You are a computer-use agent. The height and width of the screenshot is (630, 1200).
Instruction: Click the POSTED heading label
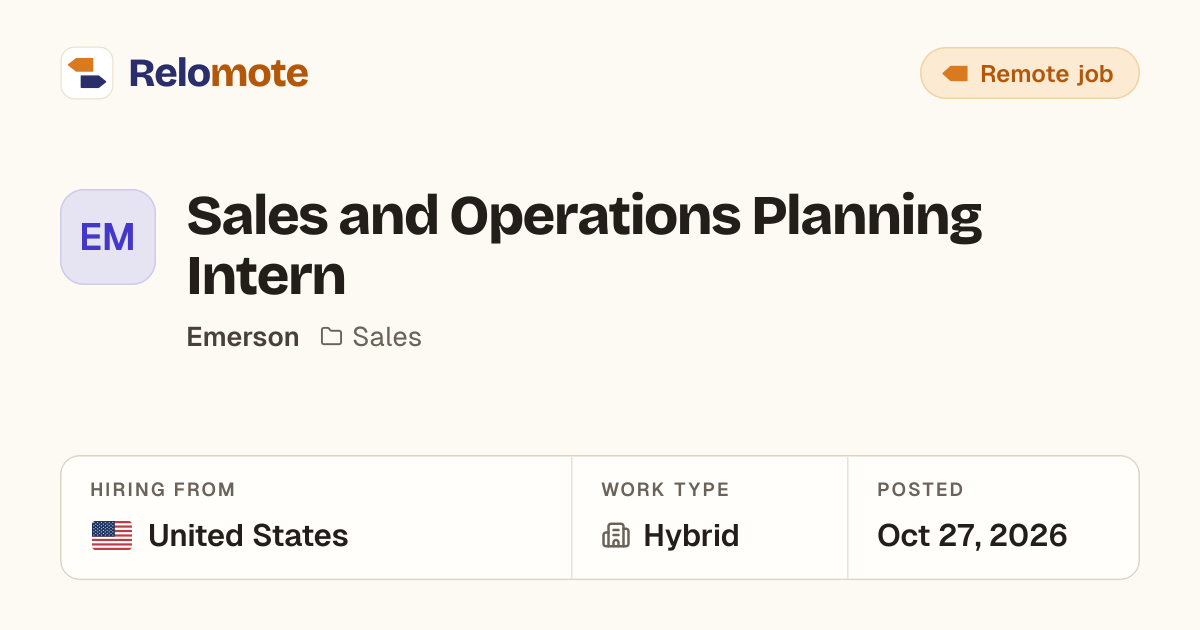(920, 490)
